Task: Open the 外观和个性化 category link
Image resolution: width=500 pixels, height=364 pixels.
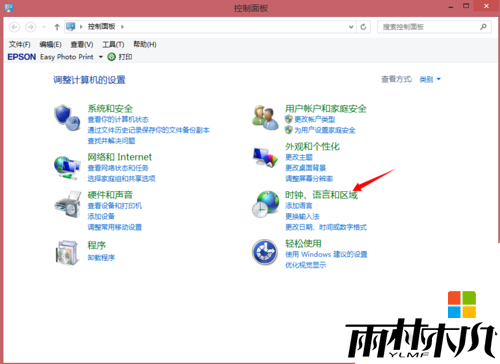Action: [312, 146]
